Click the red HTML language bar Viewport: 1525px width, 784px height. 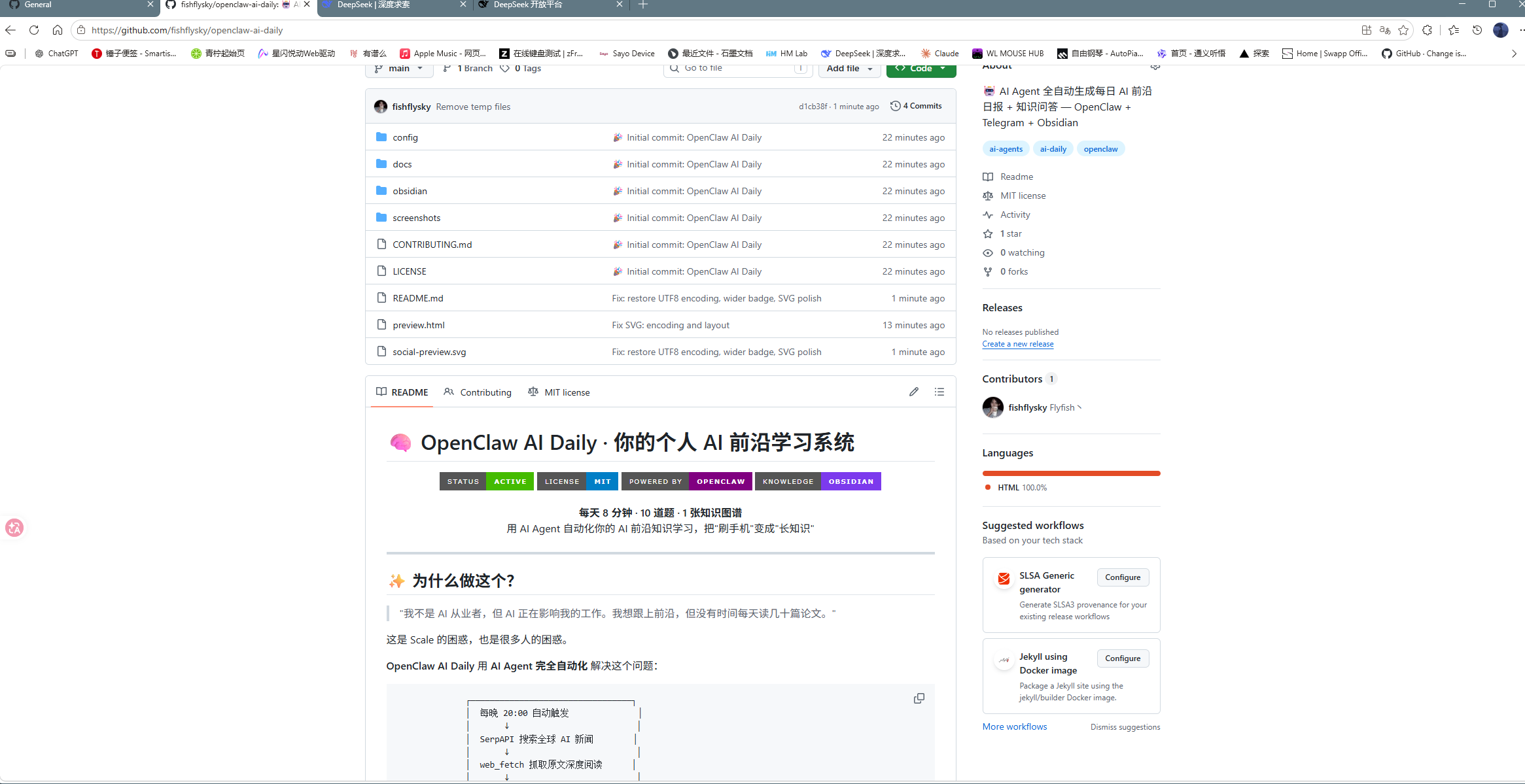[x=1071, y=473]
